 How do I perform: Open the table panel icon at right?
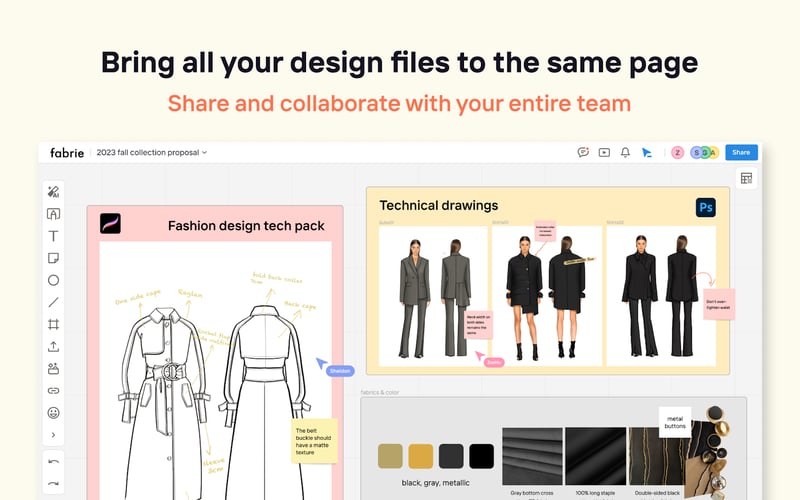click(x=746, y=178)
